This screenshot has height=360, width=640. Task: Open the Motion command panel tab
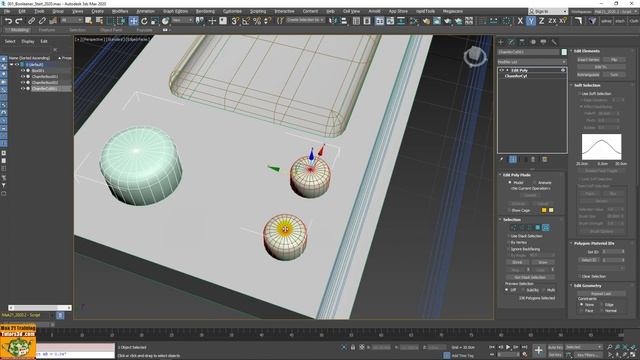click(x=533, y=42)
